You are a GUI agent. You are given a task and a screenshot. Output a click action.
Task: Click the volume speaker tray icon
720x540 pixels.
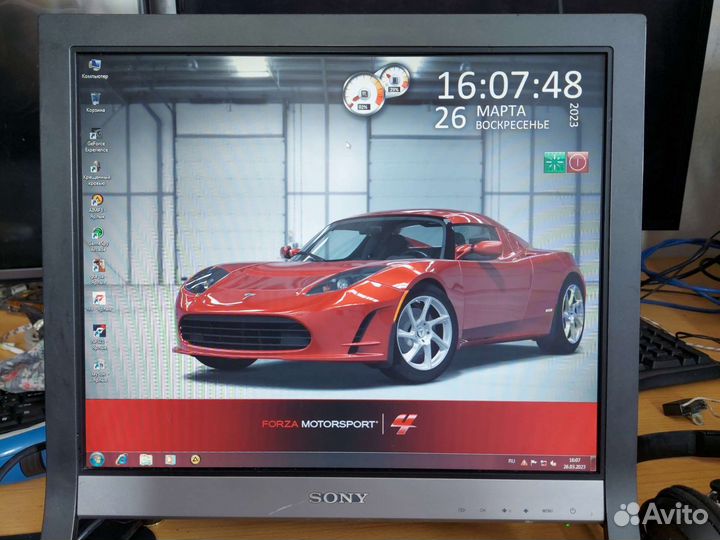coord(553,463)
